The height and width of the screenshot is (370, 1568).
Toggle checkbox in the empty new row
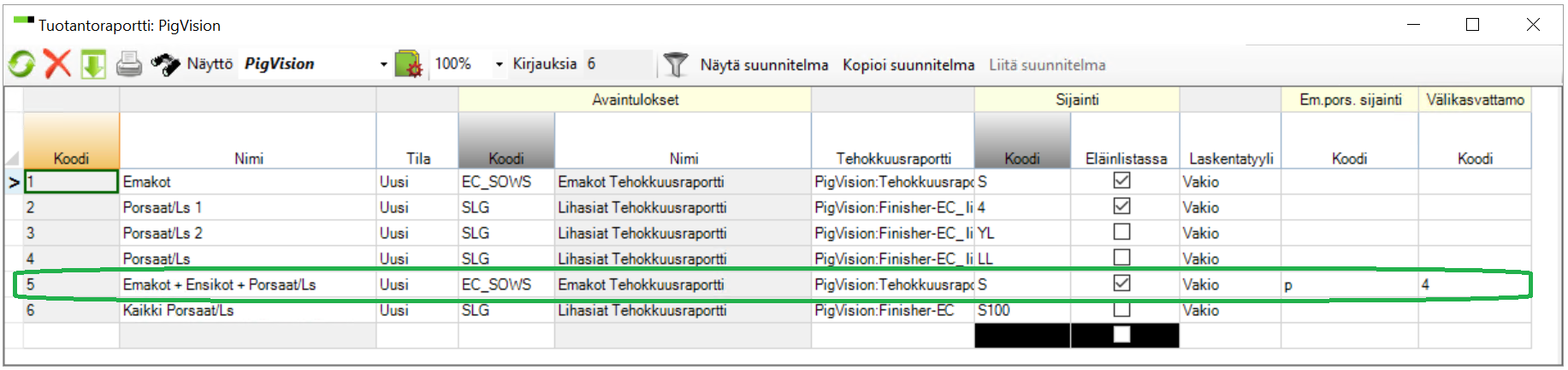[1121, 334]
